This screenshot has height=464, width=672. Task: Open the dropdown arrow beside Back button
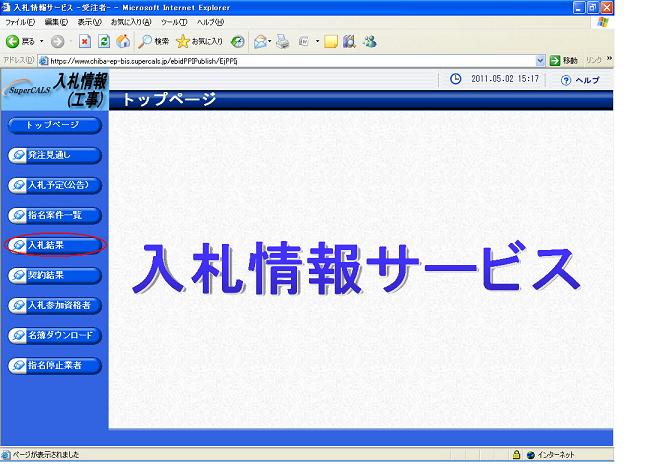tap(42, 42)
